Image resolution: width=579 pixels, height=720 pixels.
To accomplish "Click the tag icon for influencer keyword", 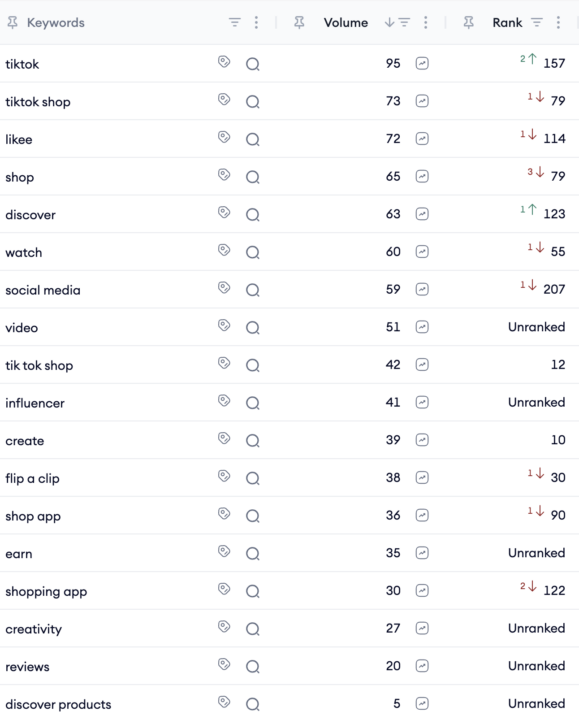I will (224, 401).
